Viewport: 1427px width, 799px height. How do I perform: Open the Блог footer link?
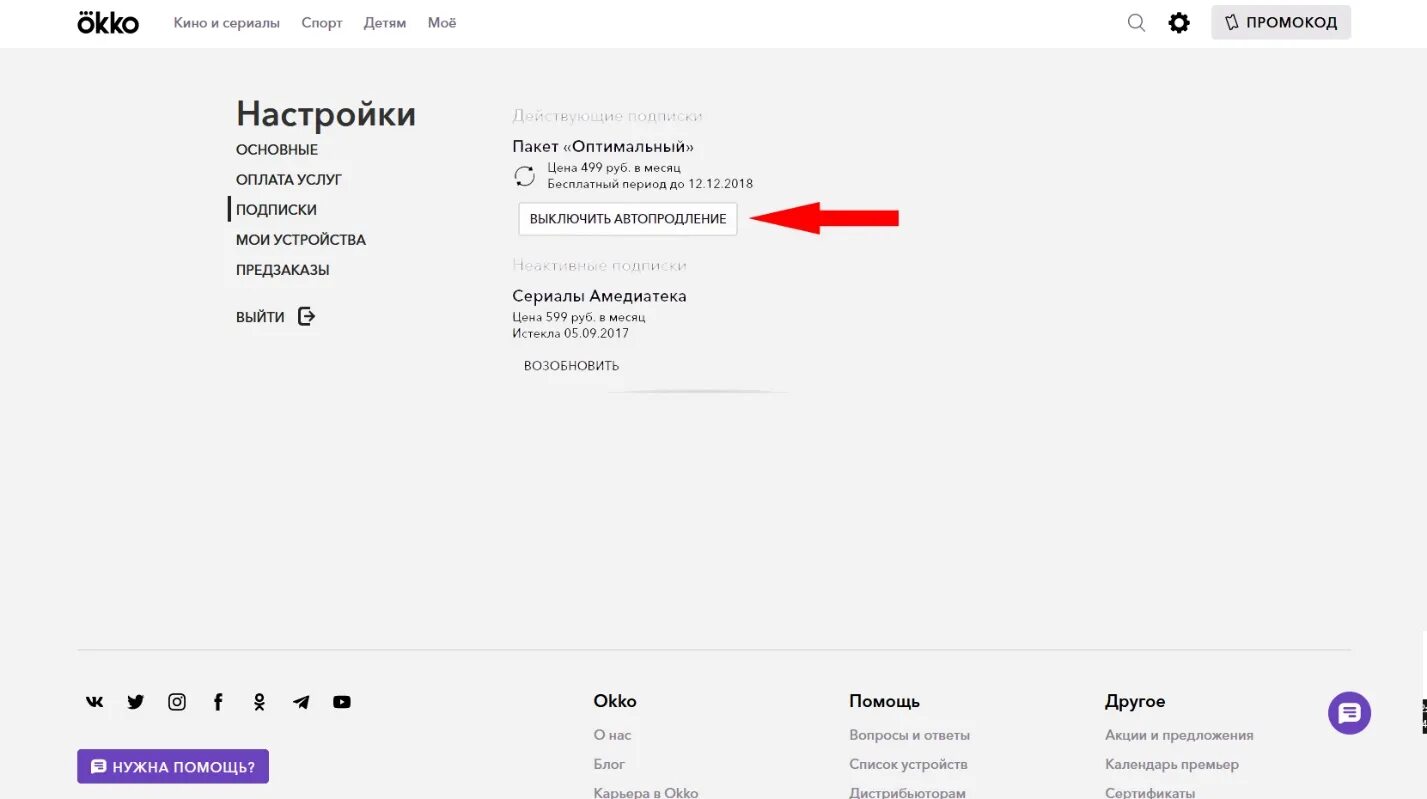click(609, 764)
